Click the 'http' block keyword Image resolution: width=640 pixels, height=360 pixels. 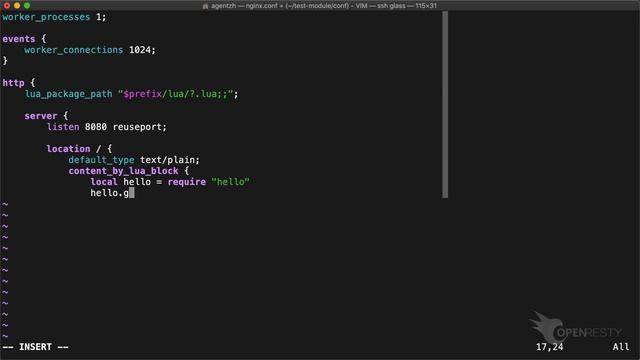(x=13, y=83)
